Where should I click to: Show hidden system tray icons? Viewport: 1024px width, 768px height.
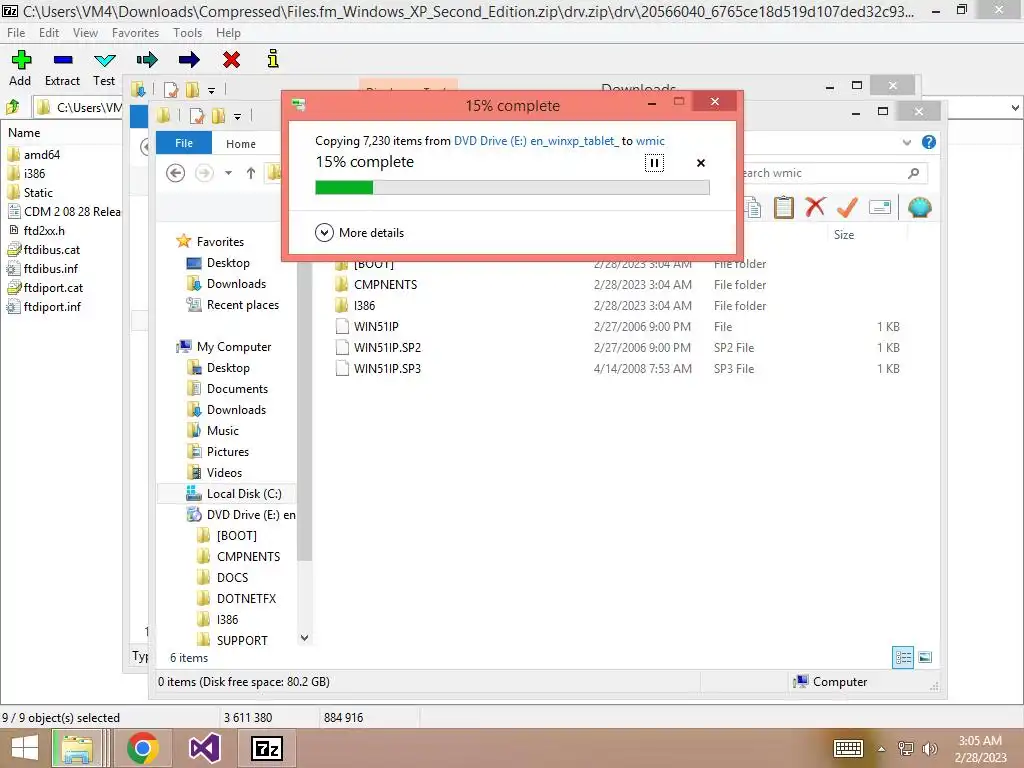pyautogui.click(x=881, y=749)
